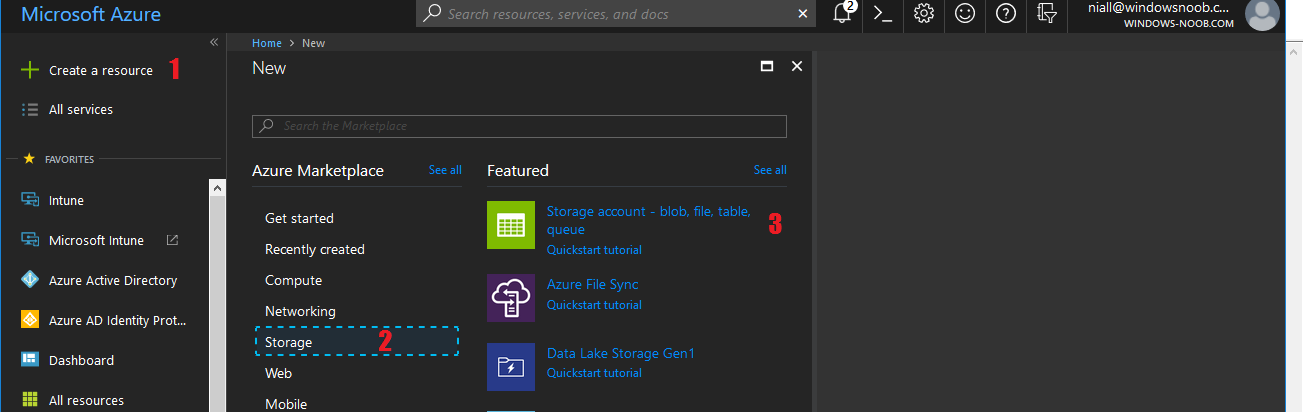Image resolution: width=1303 pixels, height=412 pixels.
Task: Open the settings gear icon
Action: pyautogui.click(x=924, y=14)
